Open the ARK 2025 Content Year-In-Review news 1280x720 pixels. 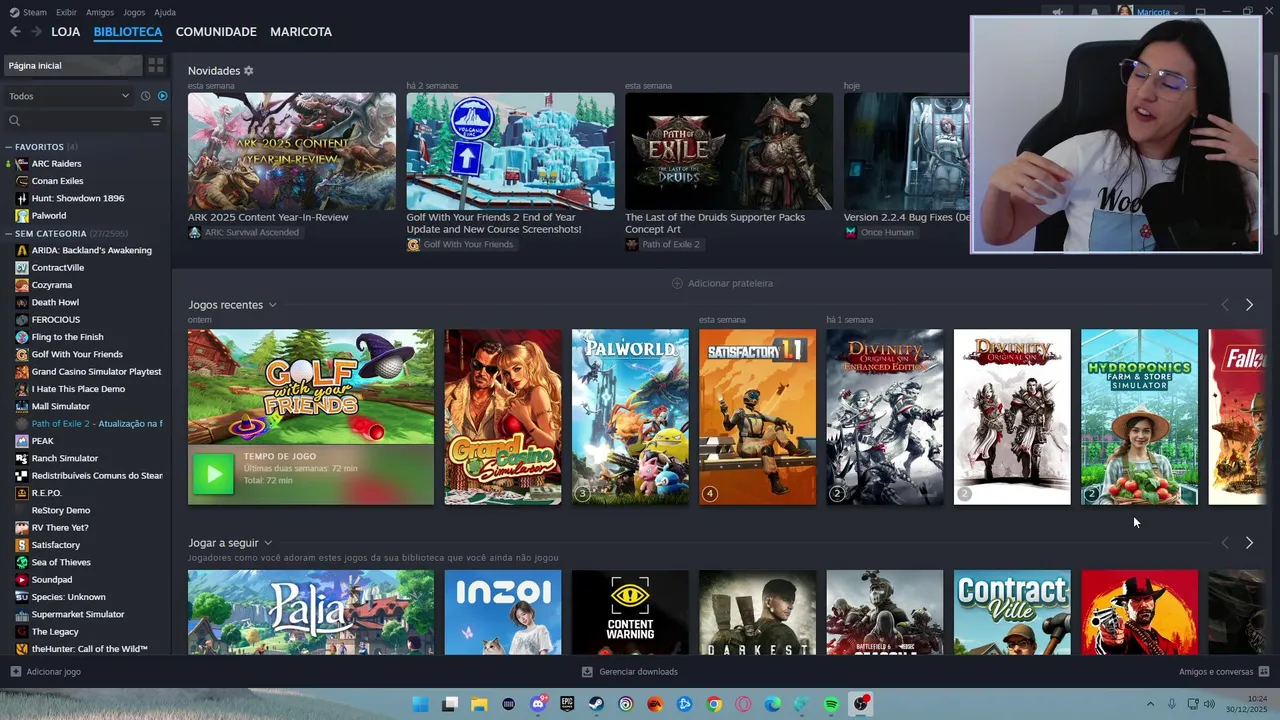coord(292,151)
